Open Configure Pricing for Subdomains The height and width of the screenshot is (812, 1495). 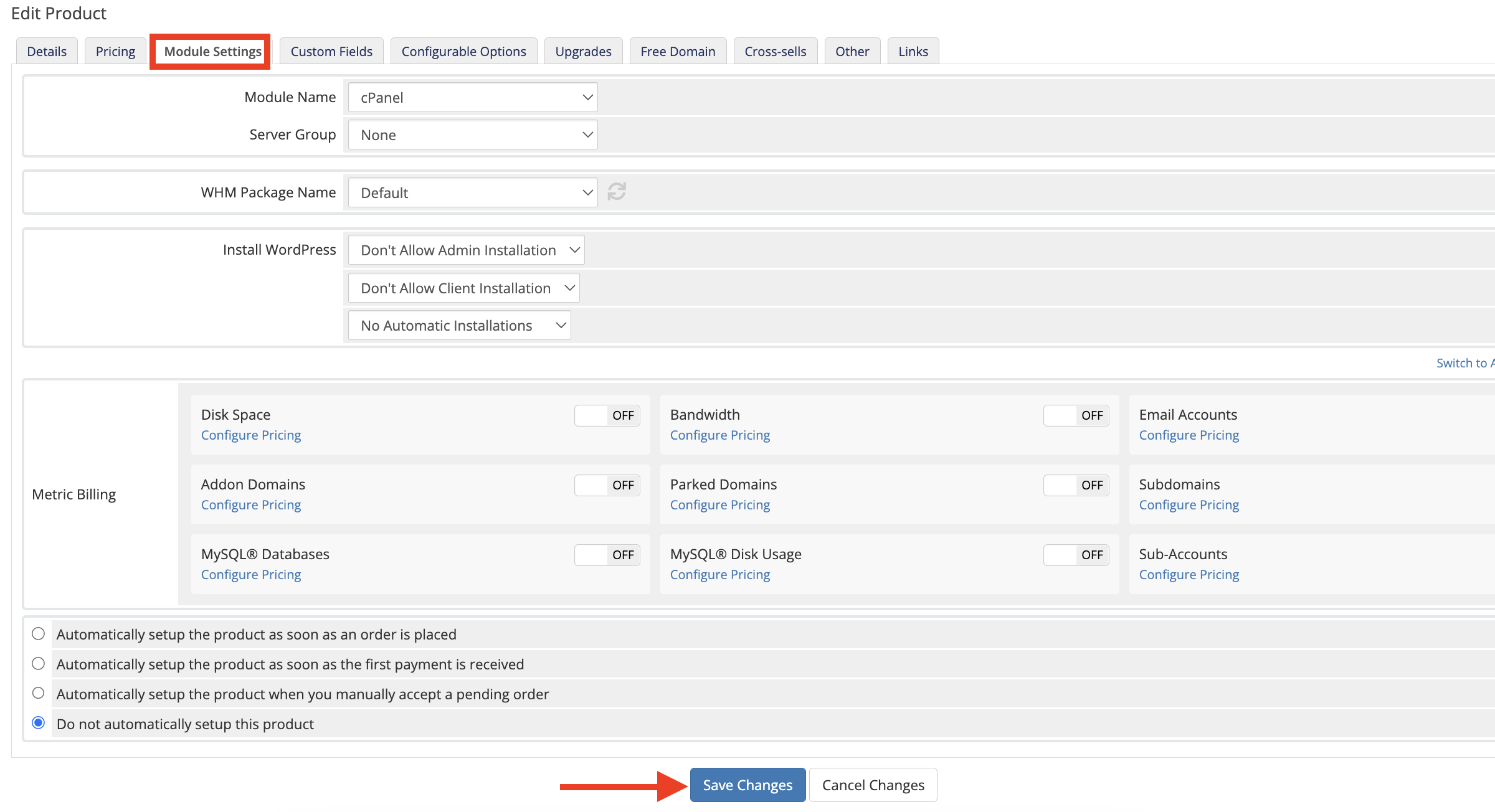[1189, 505]
